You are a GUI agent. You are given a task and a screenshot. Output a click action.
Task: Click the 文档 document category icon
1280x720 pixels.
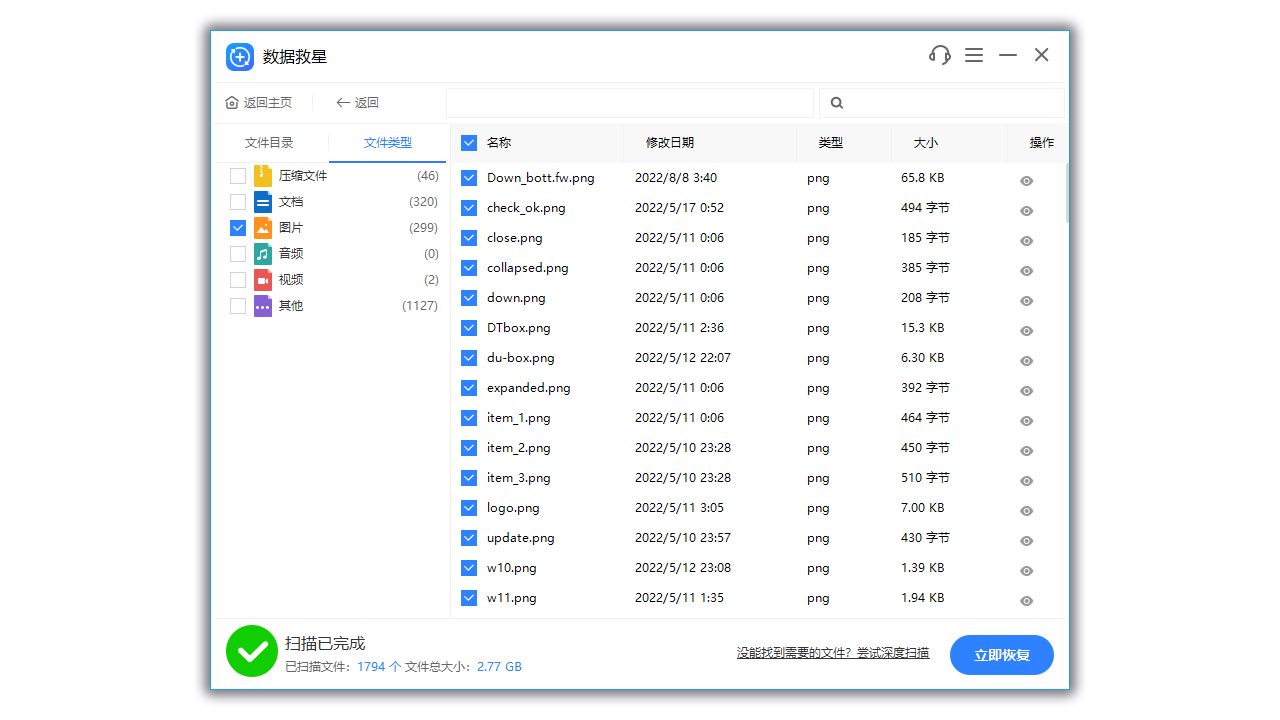coord(261,201)
